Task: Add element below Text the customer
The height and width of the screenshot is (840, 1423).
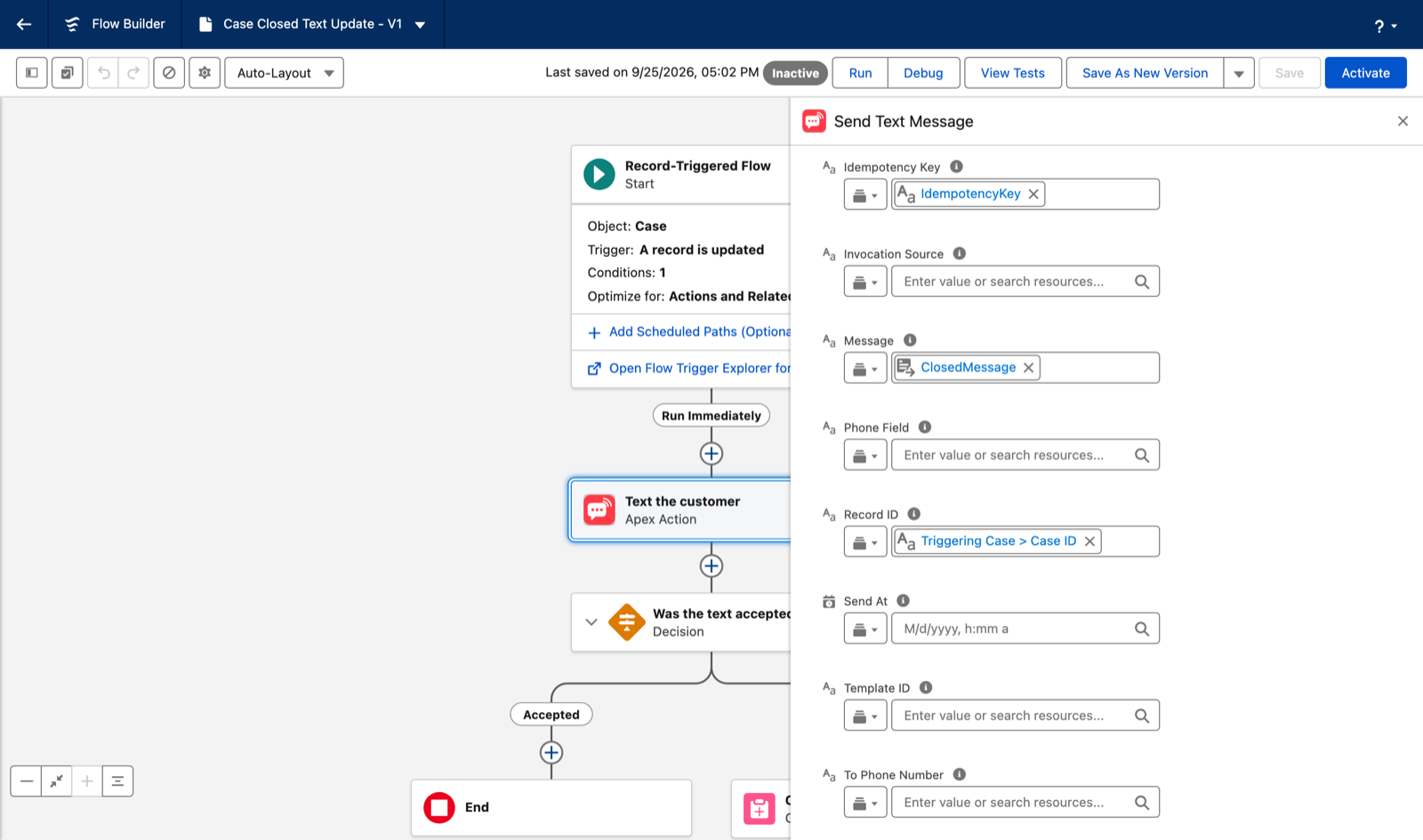Action: coord(711,565)
